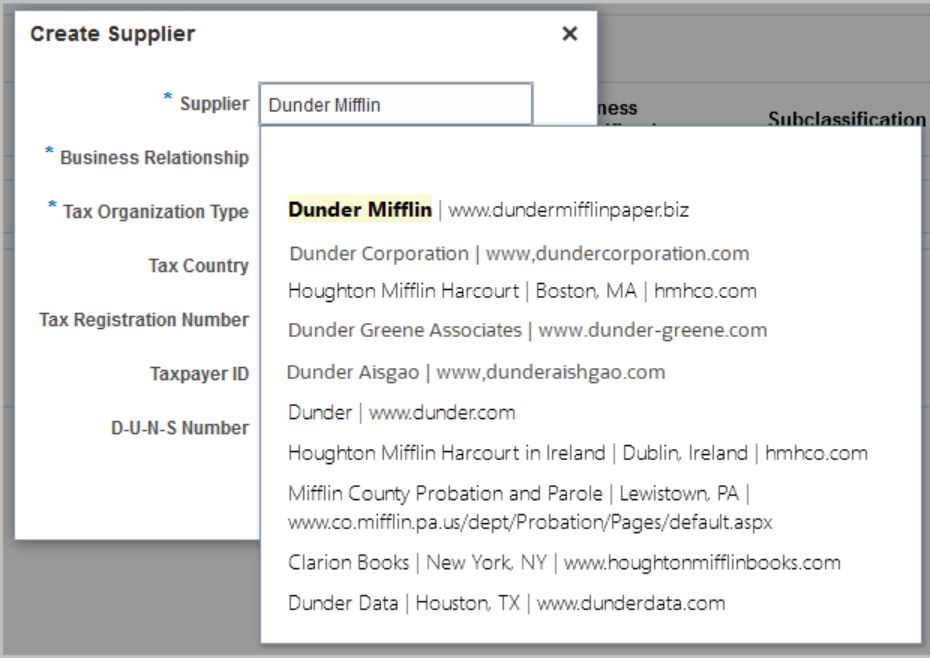Viewport: 930px width, 658px height.
Task: Choose Dunder Corporation from suggestions
Action: [519, 253]
